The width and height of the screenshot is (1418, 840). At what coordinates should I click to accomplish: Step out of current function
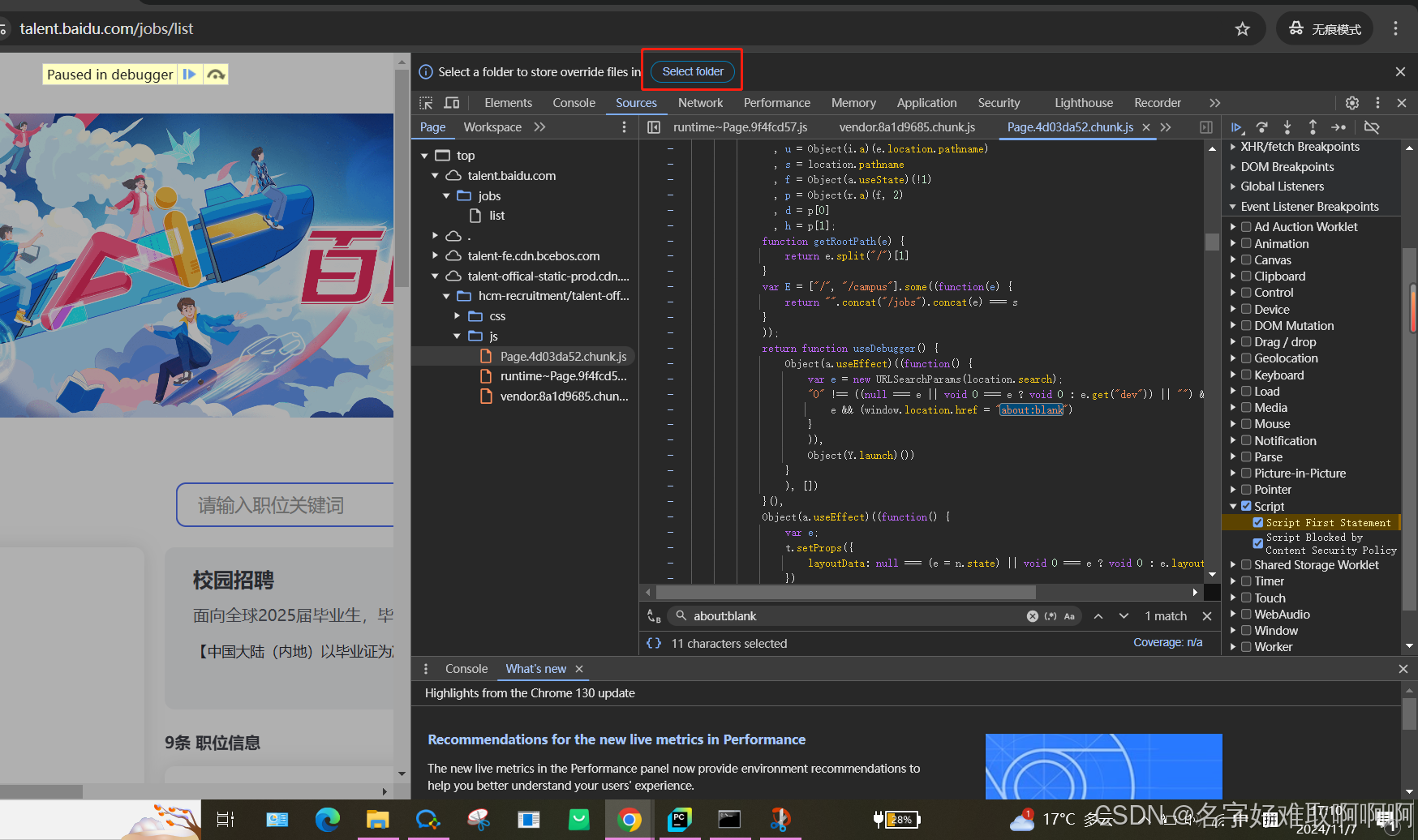(x=1313, y=127)
